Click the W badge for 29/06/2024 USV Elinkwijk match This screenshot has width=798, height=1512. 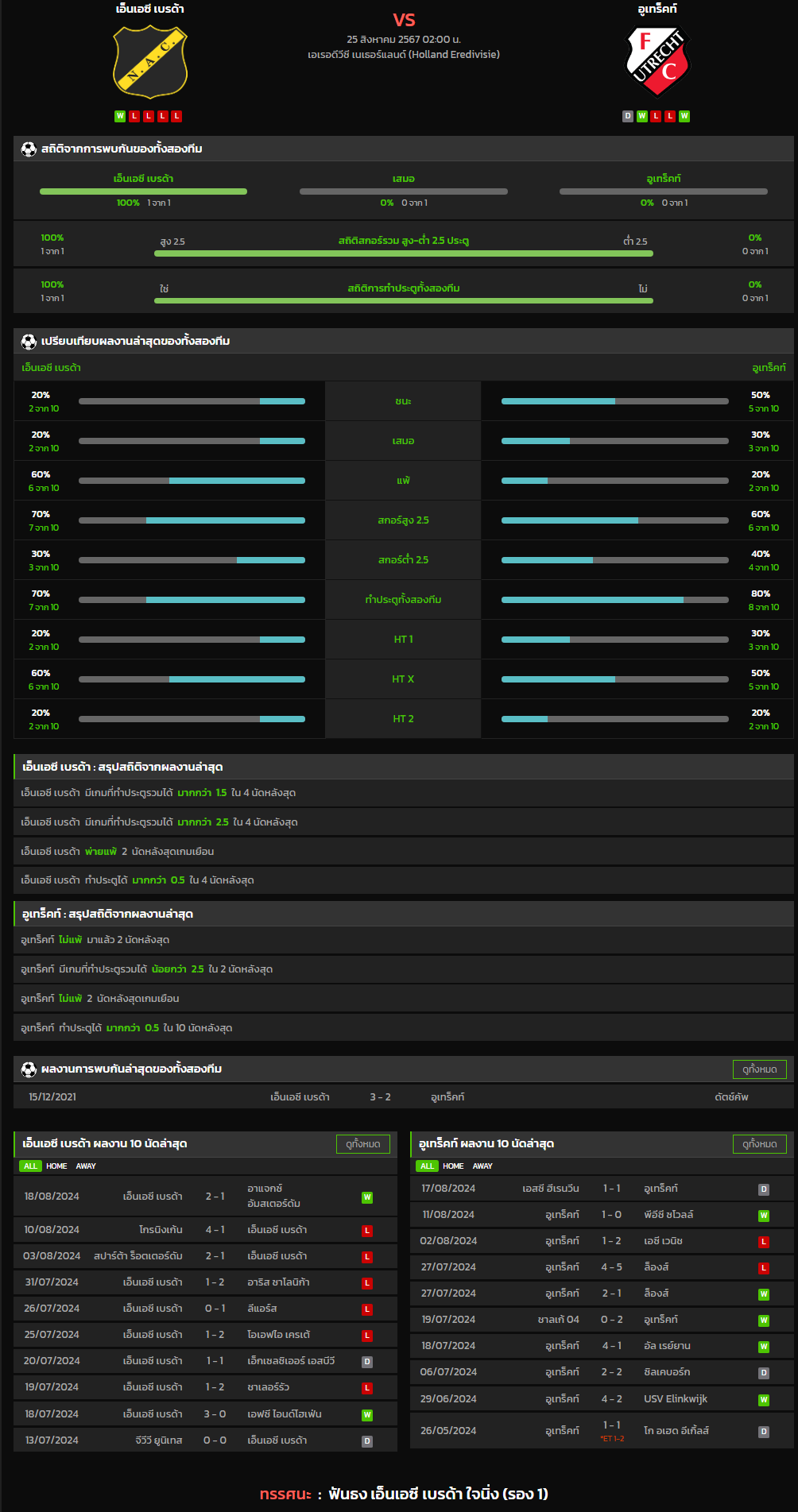(x=764, y=1400)
